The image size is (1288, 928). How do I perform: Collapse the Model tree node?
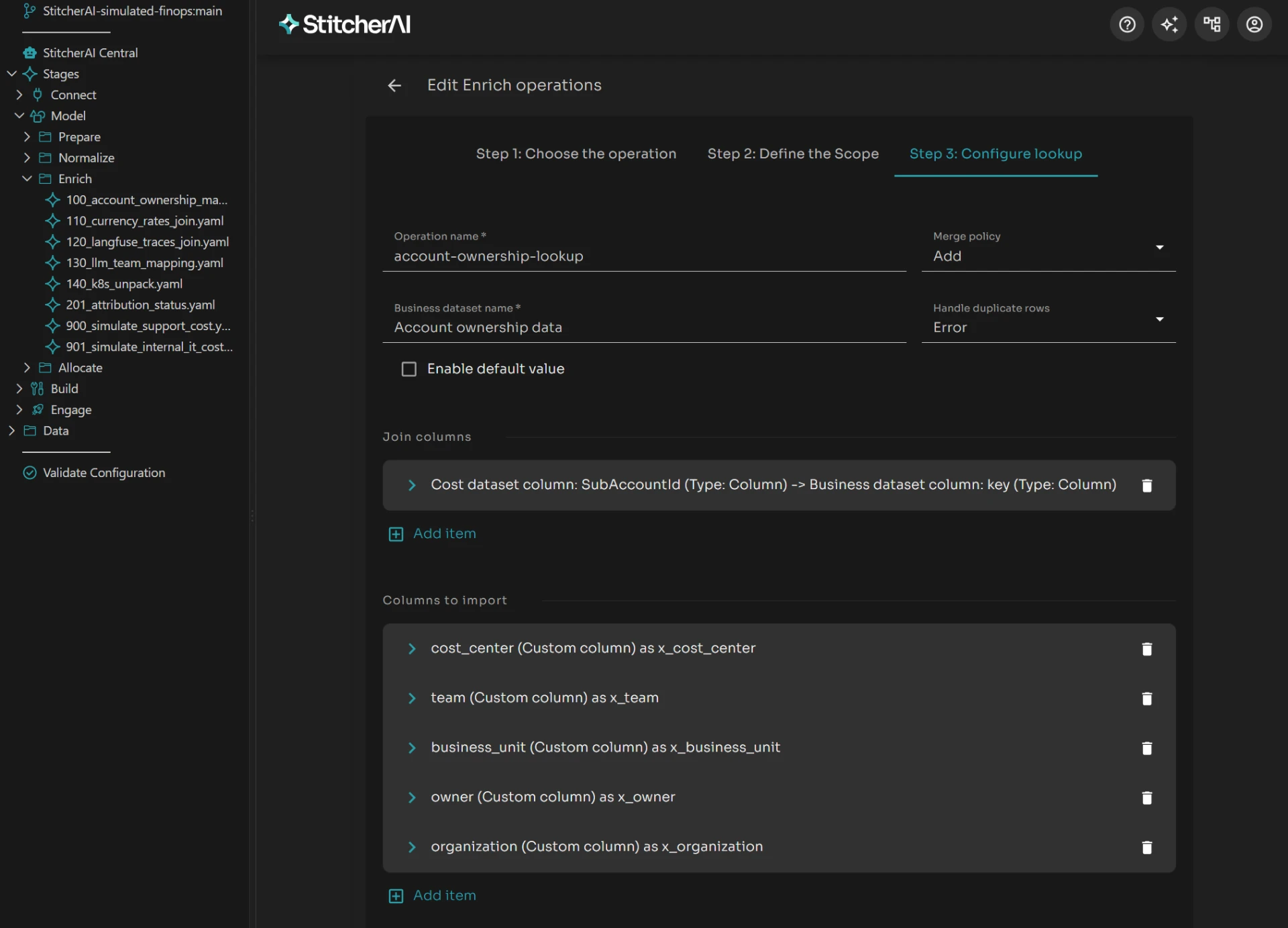[x=19, y=116]
